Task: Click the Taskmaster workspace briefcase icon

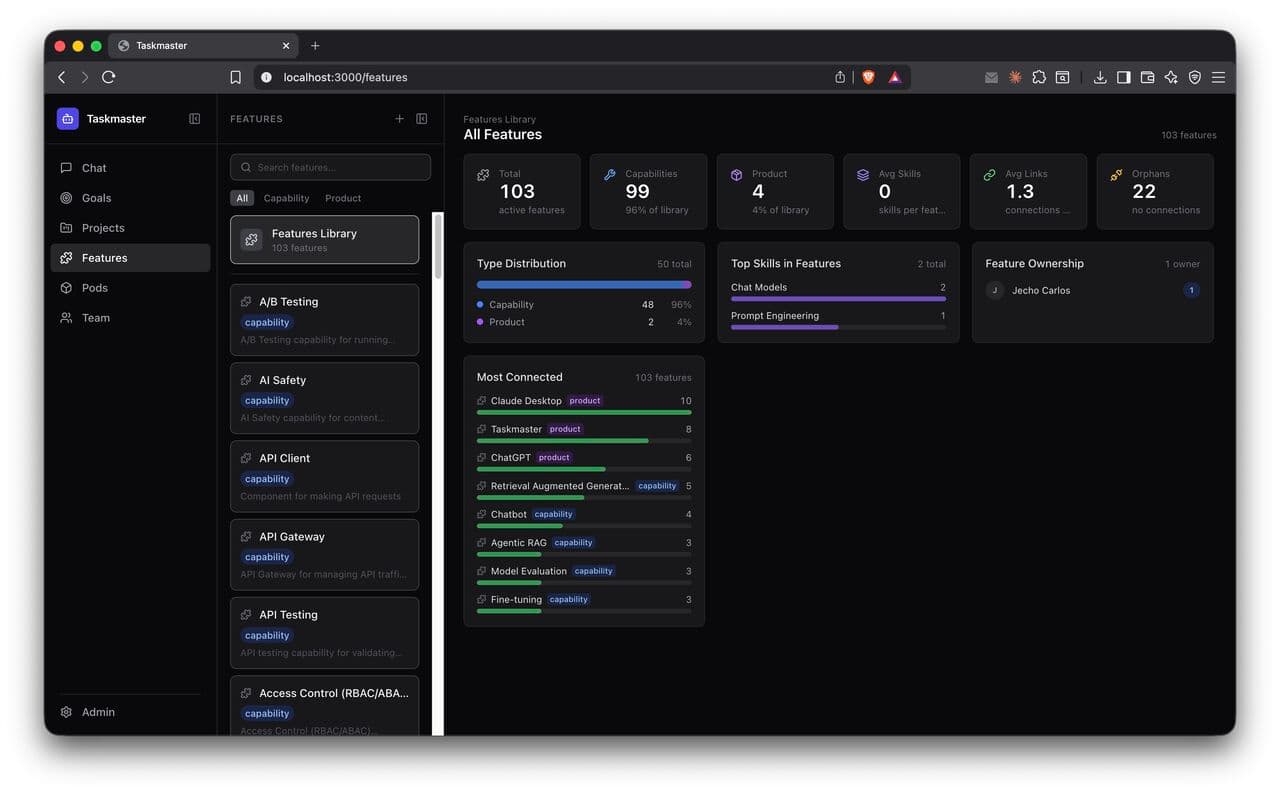Action: click(66, 118)
